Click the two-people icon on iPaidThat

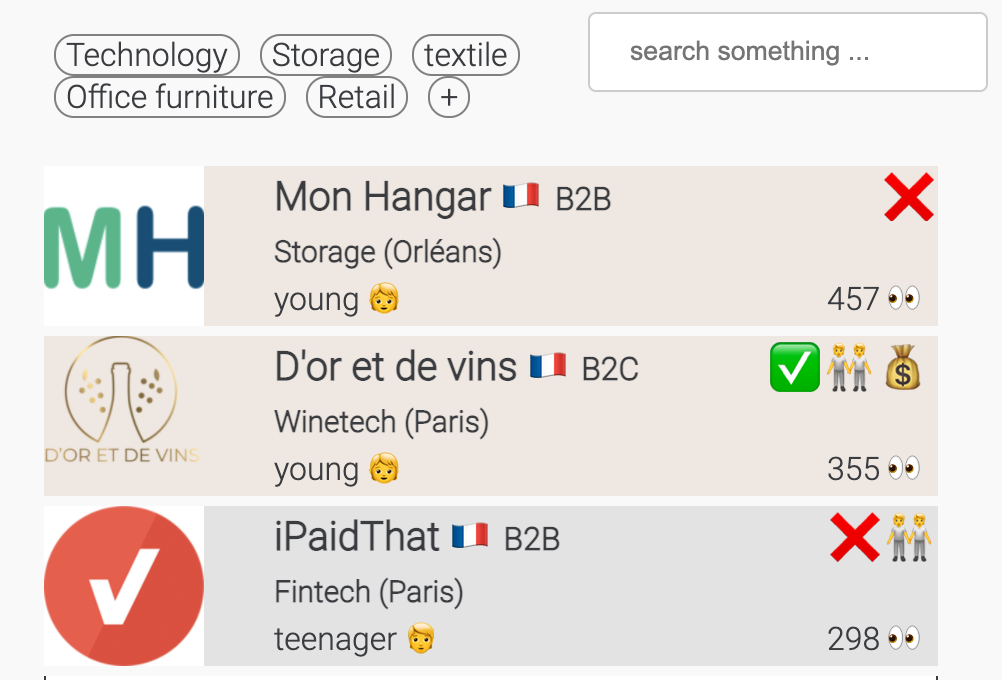click(x=908, y=537)
